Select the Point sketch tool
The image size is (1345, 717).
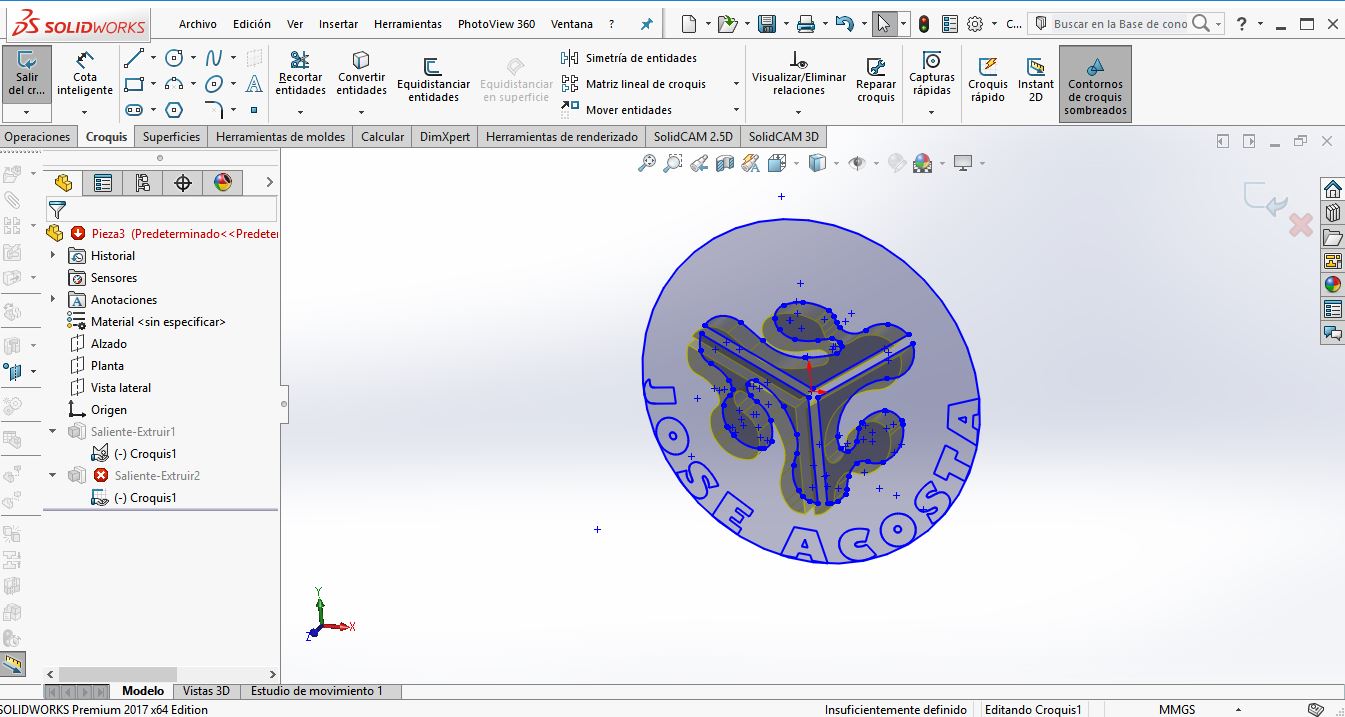coord(254,110)
